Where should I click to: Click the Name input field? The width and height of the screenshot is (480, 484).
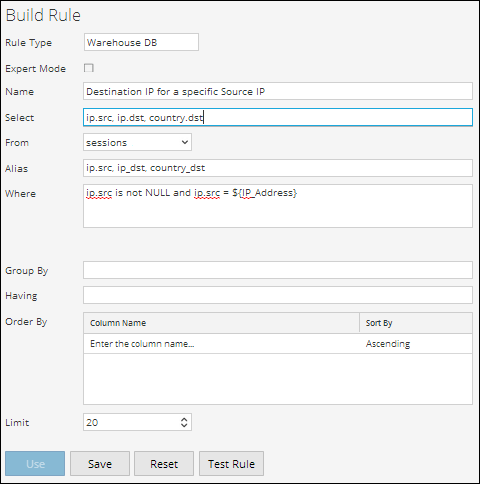click(278, 91)
